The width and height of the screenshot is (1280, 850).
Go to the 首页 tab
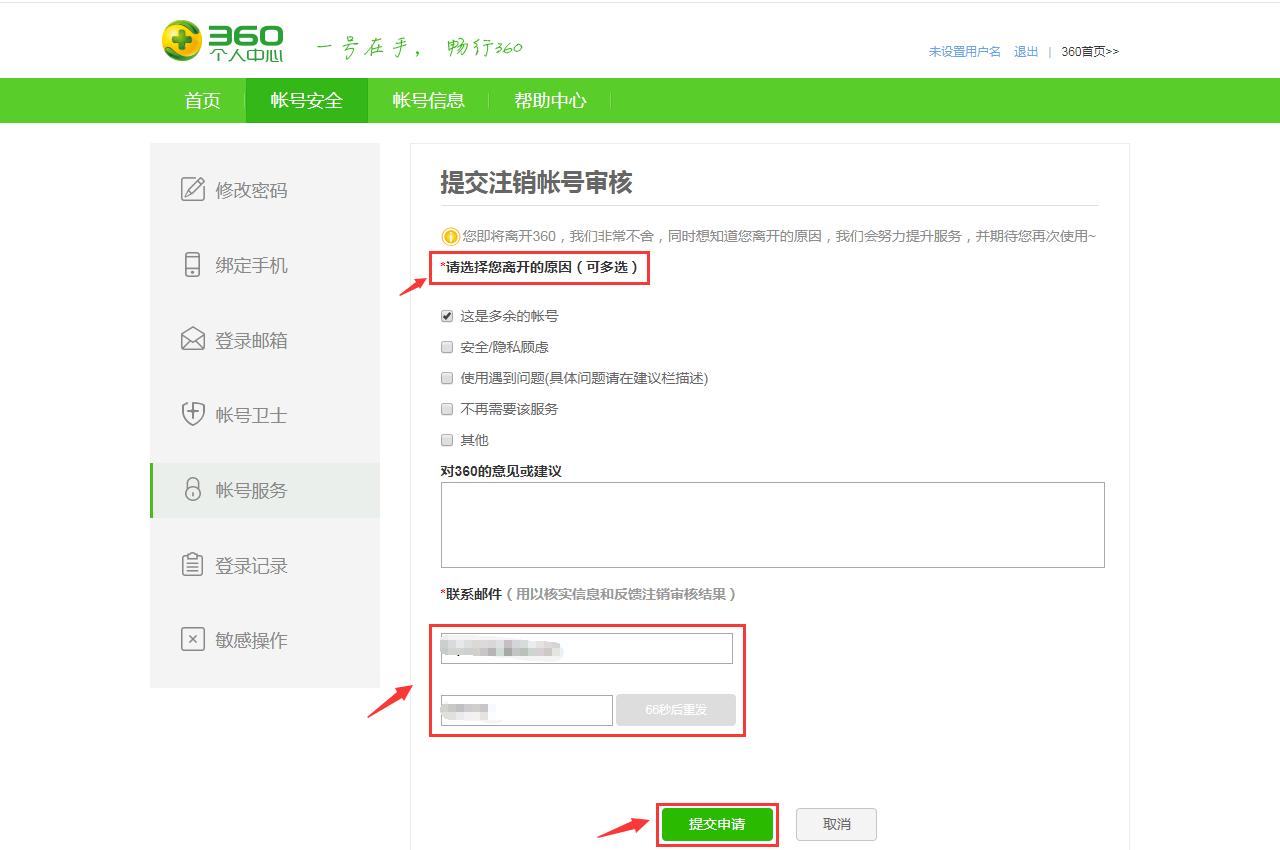201,100
